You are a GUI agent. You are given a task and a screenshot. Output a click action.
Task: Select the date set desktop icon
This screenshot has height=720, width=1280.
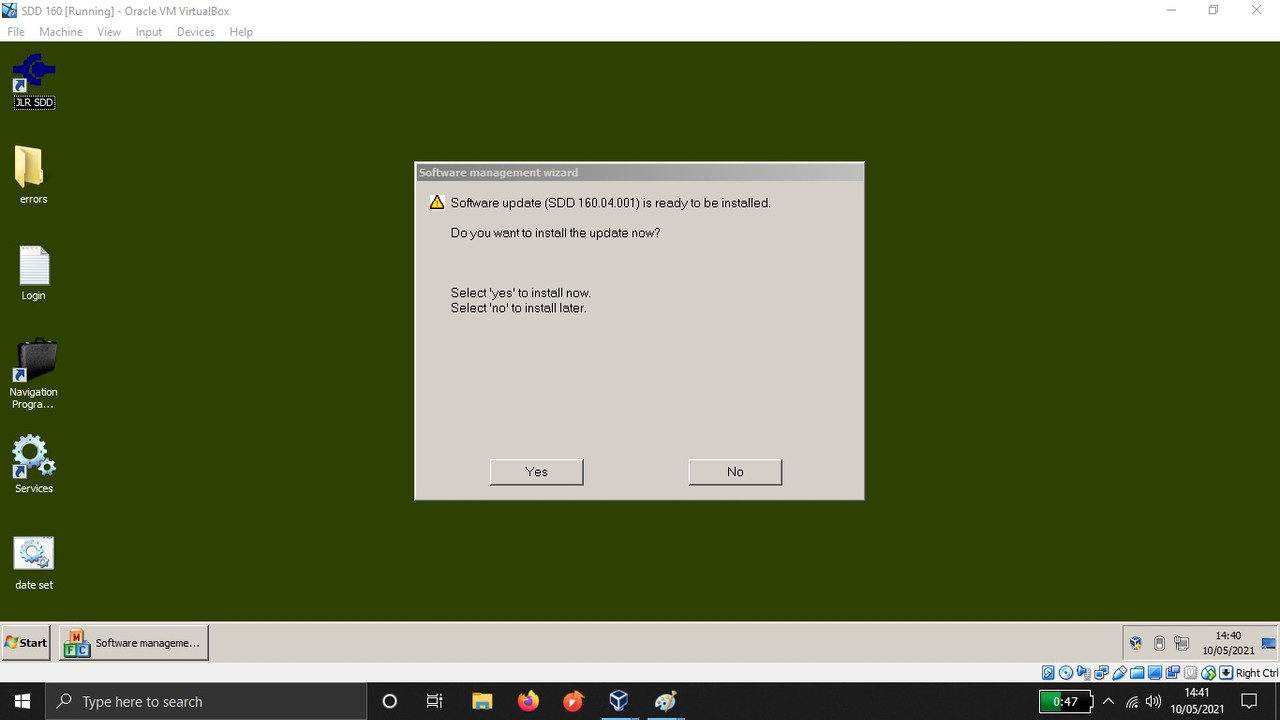[33, 564]
